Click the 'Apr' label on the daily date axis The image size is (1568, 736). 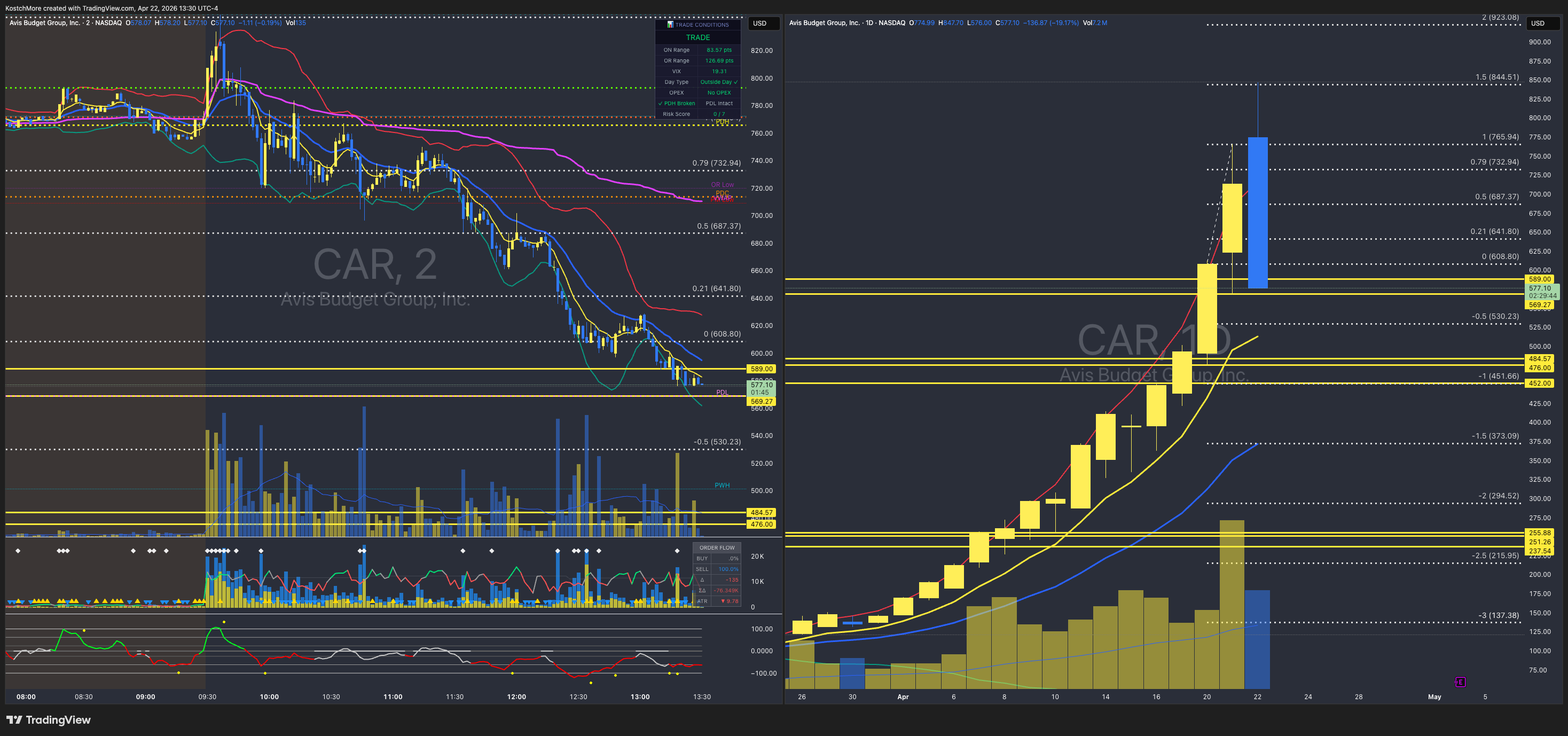tap(903, 697)
